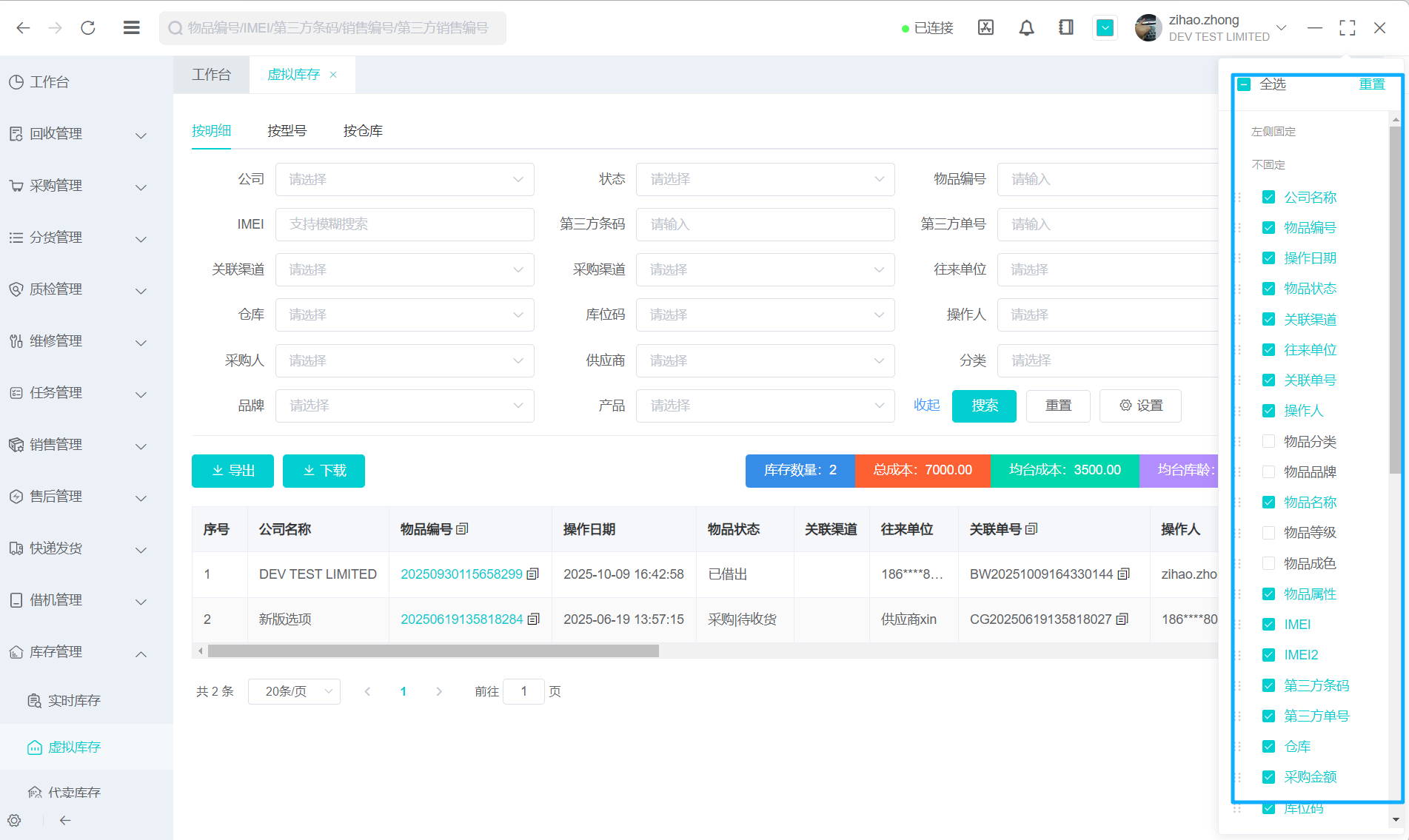Close the 虚拟库存 tab with the x icon
Screen dimensions: 1409x840
(333, 75)
